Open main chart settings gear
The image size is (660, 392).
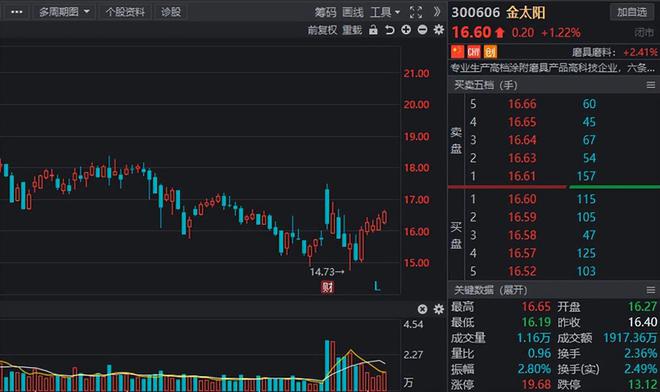click(439, 29)
